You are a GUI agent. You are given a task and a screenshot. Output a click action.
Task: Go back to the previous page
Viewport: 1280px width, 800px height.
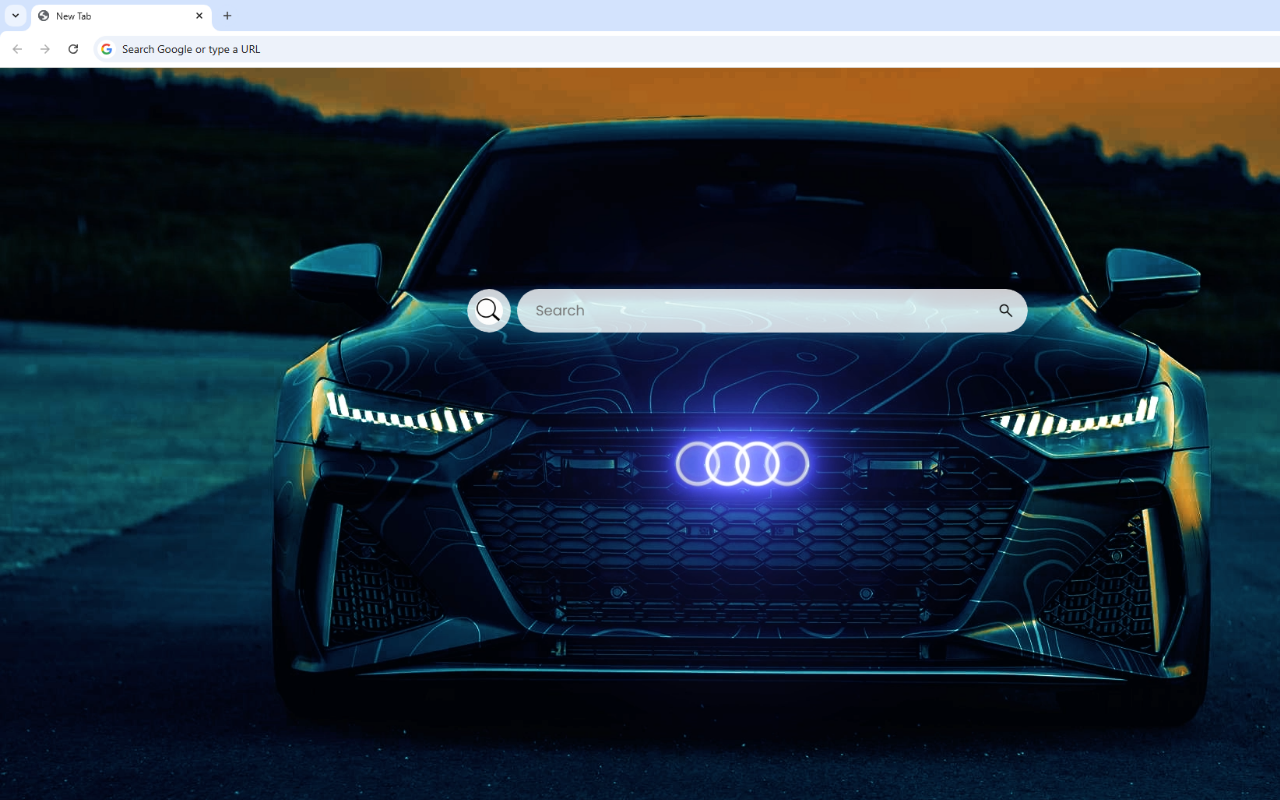point(17,49)
